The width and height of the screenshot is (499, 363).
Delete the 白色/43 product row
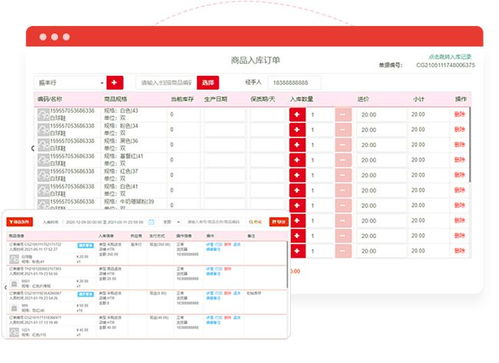[459, 114]
